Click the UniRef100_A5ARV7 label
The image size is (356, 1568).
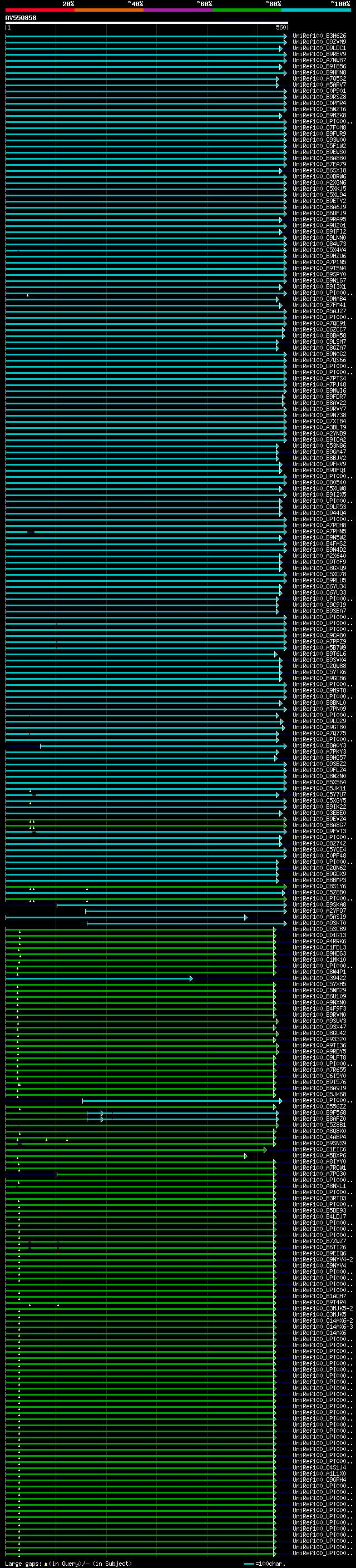coord(319,85)
